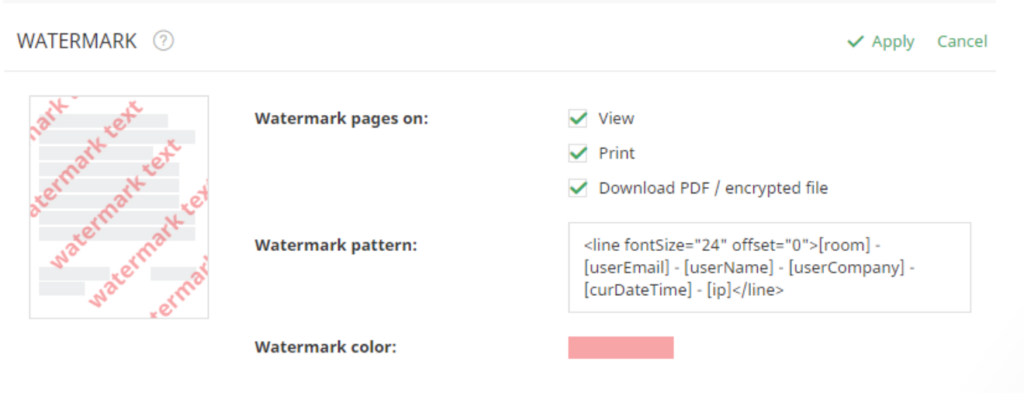Screen dimensions: 1024x393
Task: Open the pink Watermark color swatch
Action: click(620, 347)
